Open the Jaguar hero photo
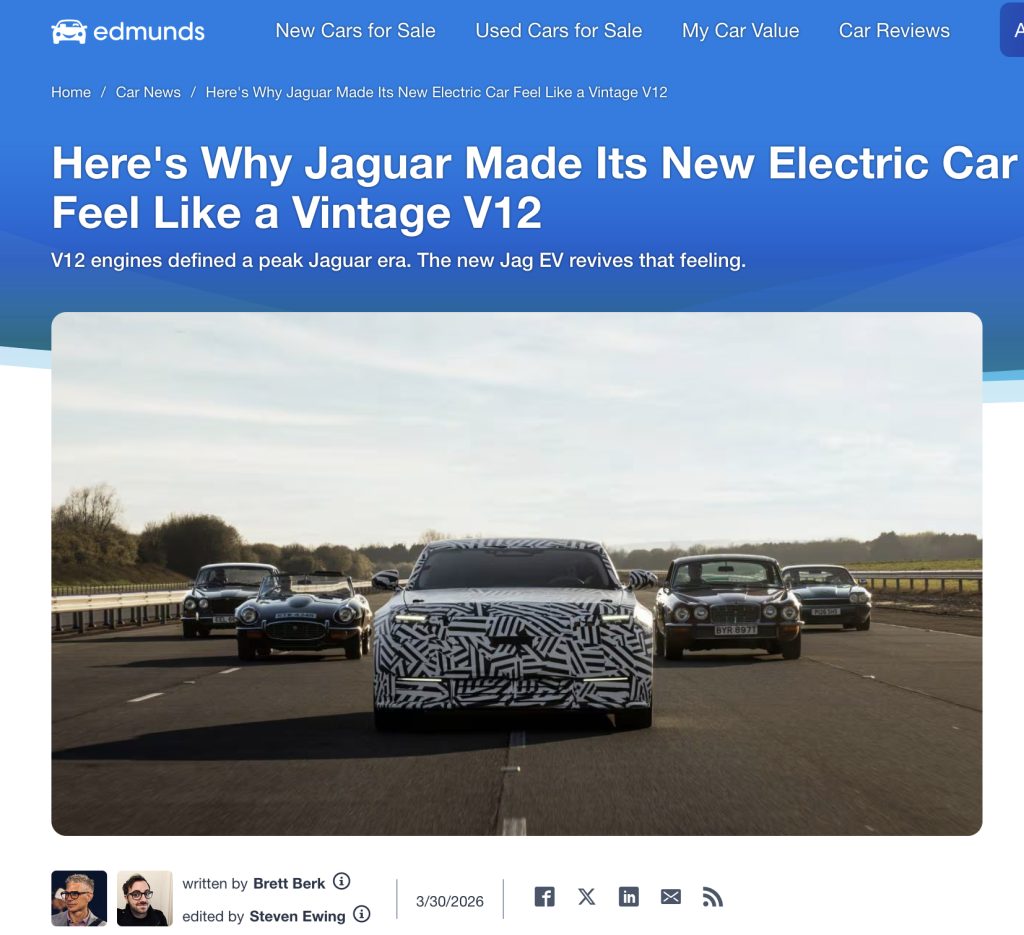Image resolution: width=1024 pixels, height=935 pixels. click(x=517, y=573)
